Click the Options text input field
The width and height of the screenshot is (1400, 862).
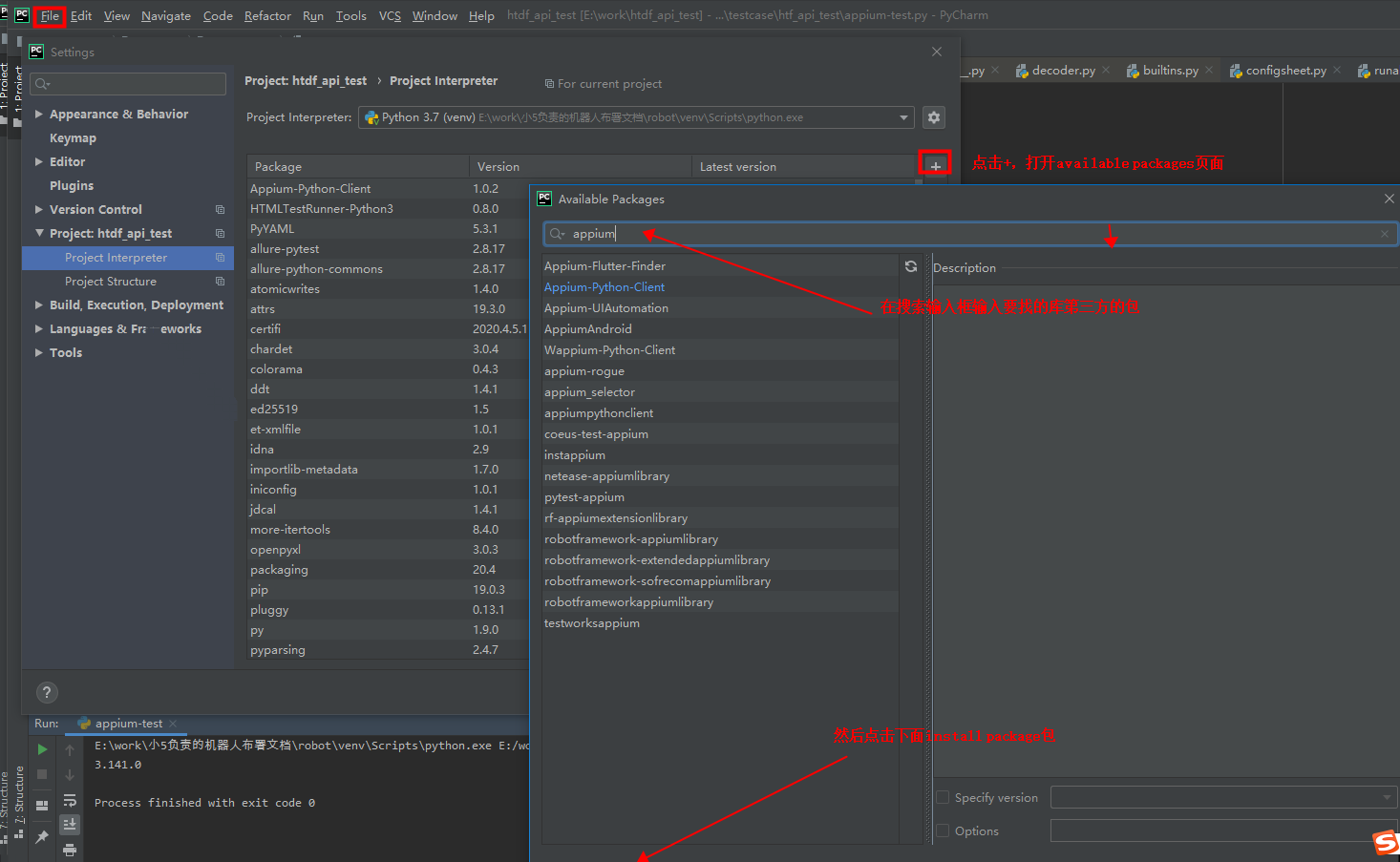(1223, 830)
